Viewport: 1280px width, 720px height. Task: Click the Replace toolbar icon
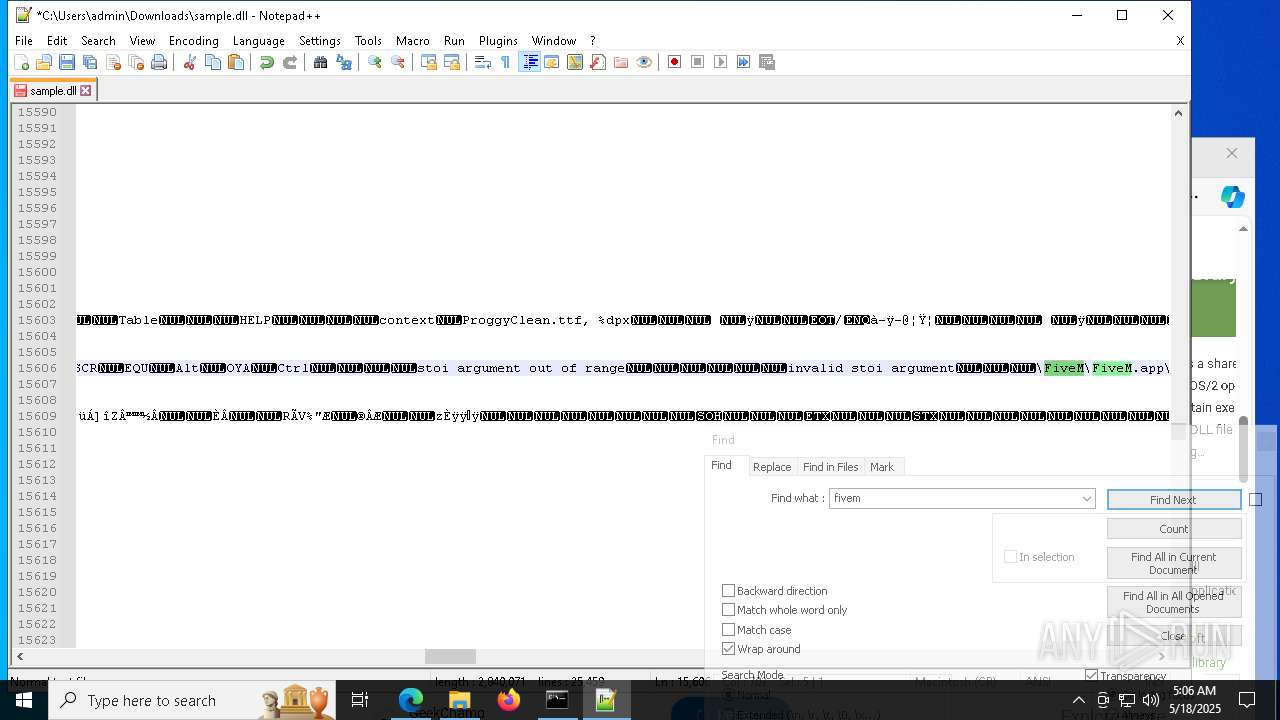point(344,62)
